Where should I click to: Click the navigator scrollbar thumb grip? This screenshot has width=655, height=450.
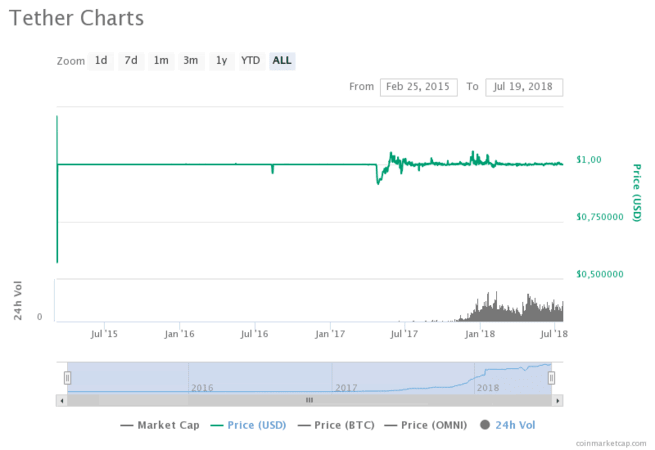click(309, 400)
